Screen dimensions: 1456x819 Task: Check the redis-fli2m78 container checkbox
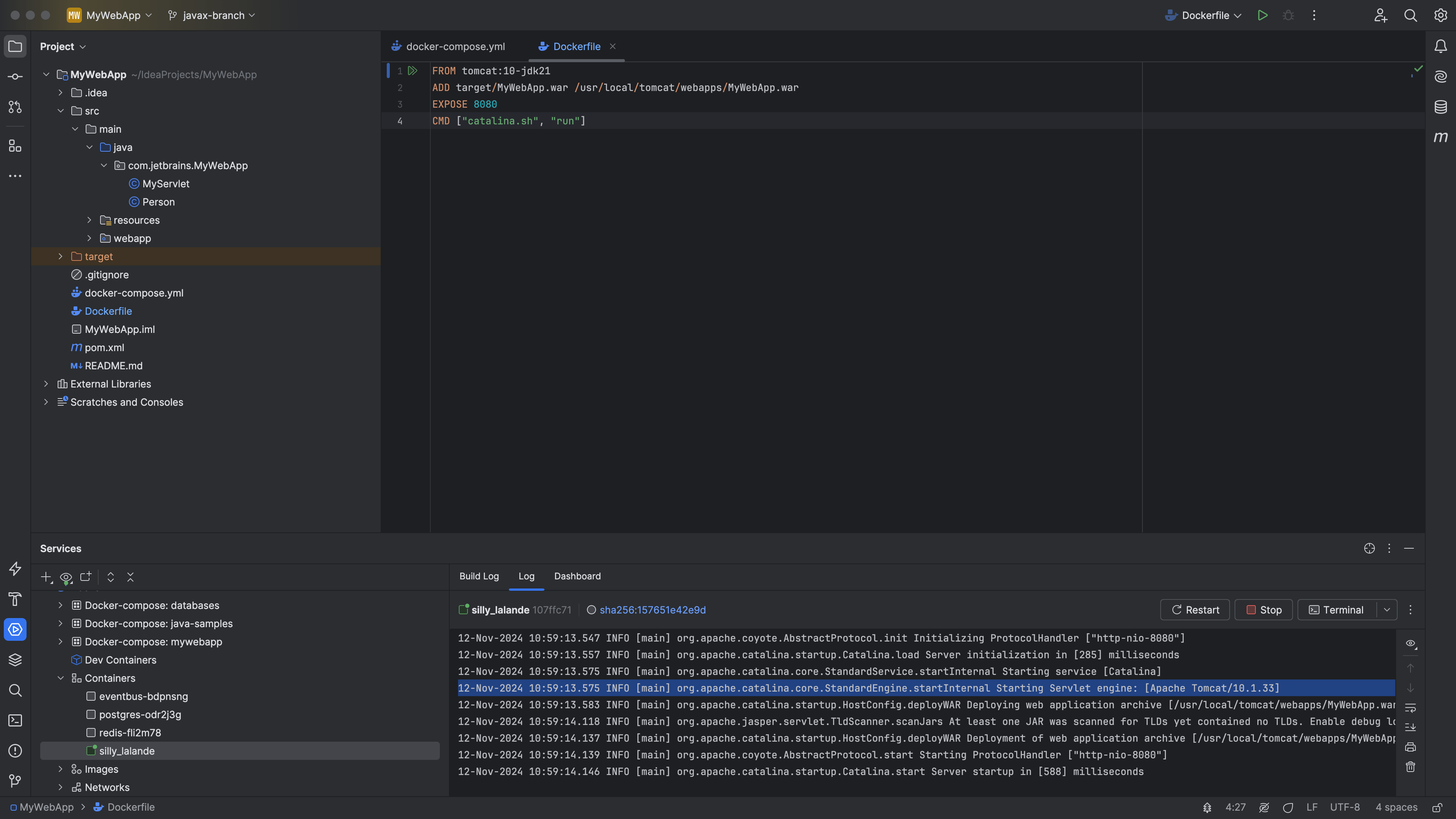[91, 733]
